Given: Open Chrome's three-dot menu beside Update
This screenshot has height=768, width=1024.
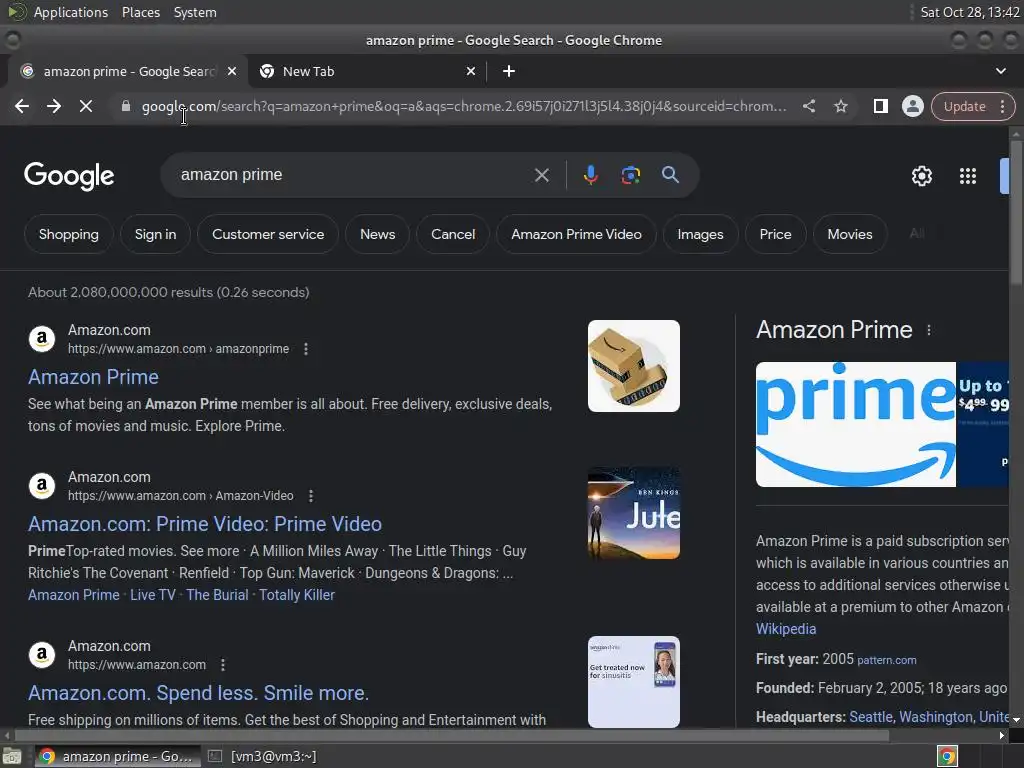Looking at the screenshot, I should (1002, 106).
